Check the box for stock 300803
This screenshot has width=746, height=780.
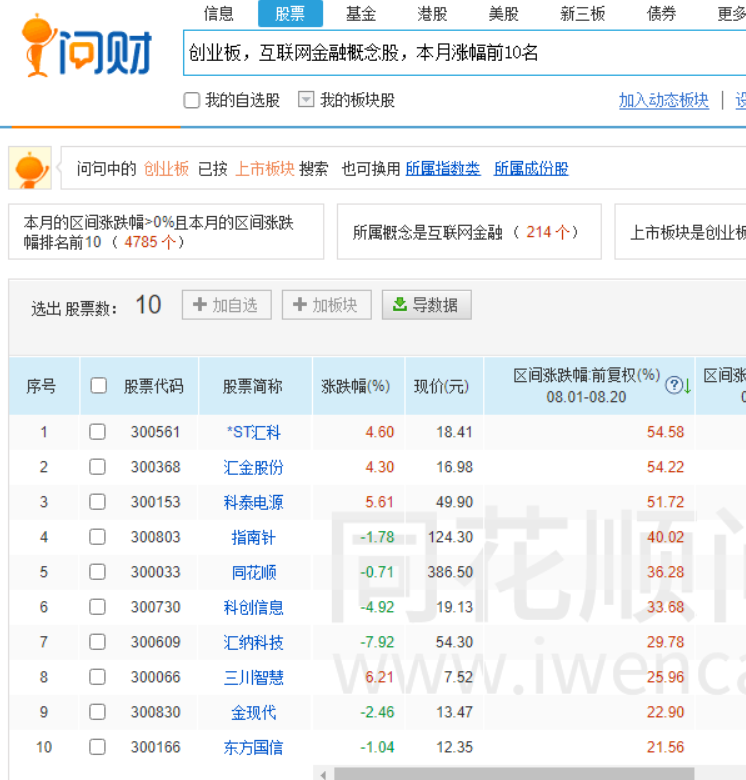97,537
